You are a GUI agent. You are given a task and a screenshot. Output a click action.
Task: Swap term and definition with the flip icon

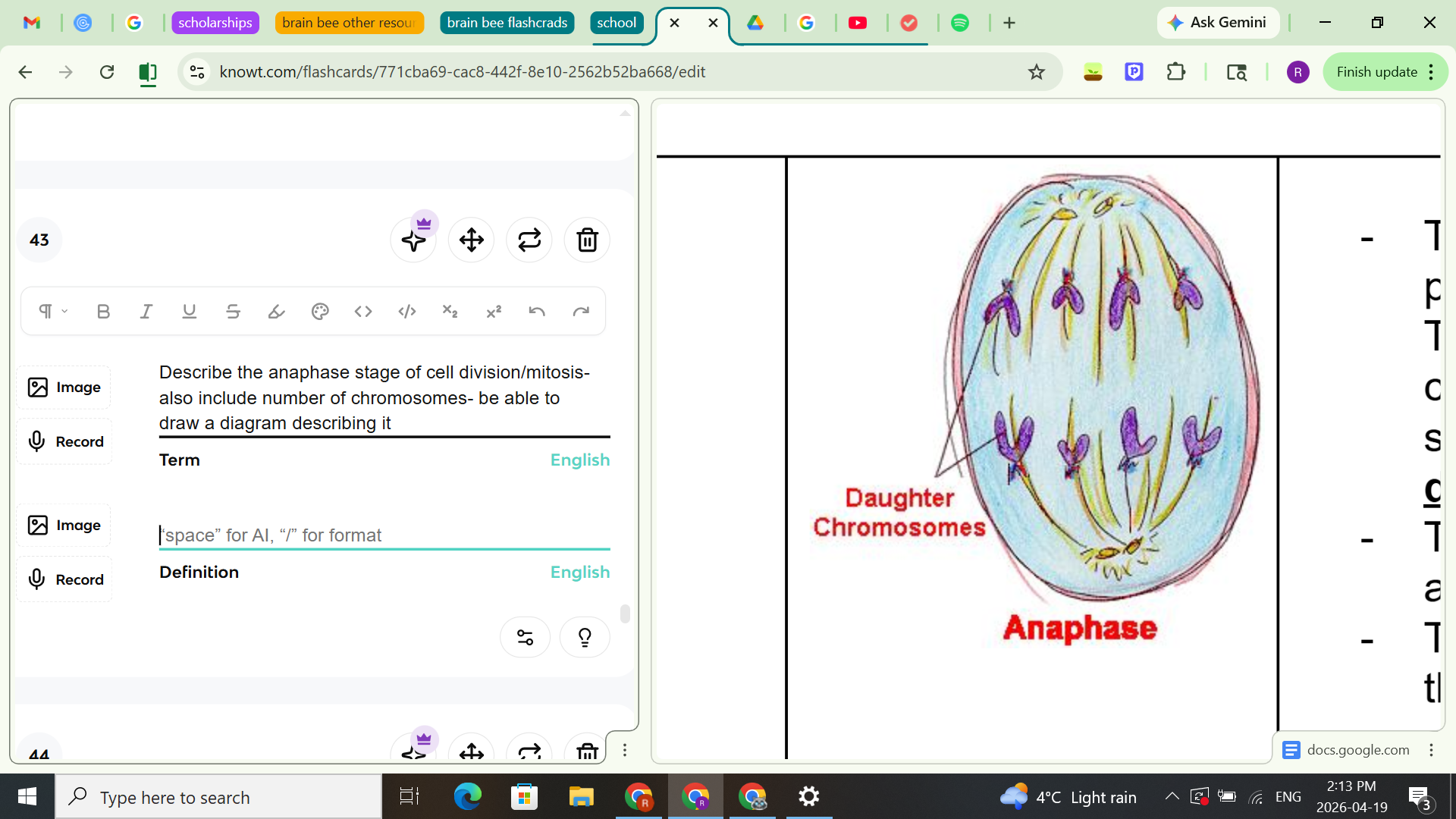pos(529,240)
